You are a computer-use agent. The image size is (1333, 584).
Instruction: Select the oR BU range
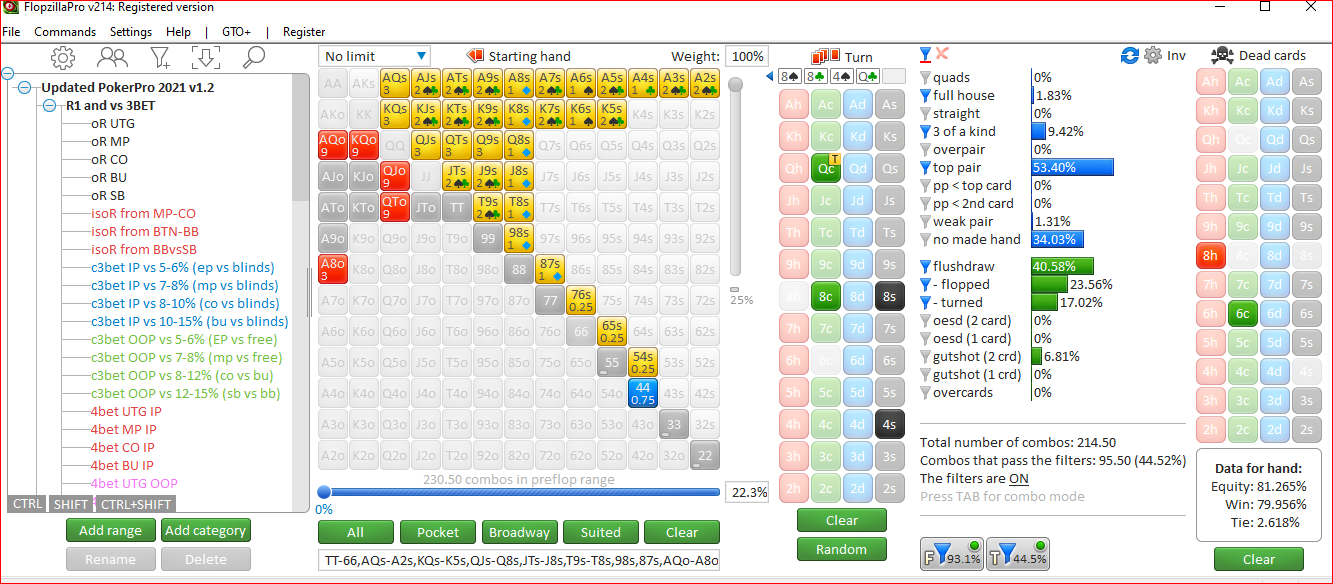(109, 177)
